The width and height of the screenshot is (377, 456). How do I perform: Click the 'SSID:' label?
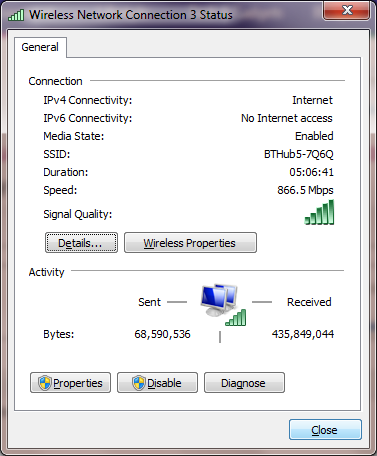pos(57,154)
